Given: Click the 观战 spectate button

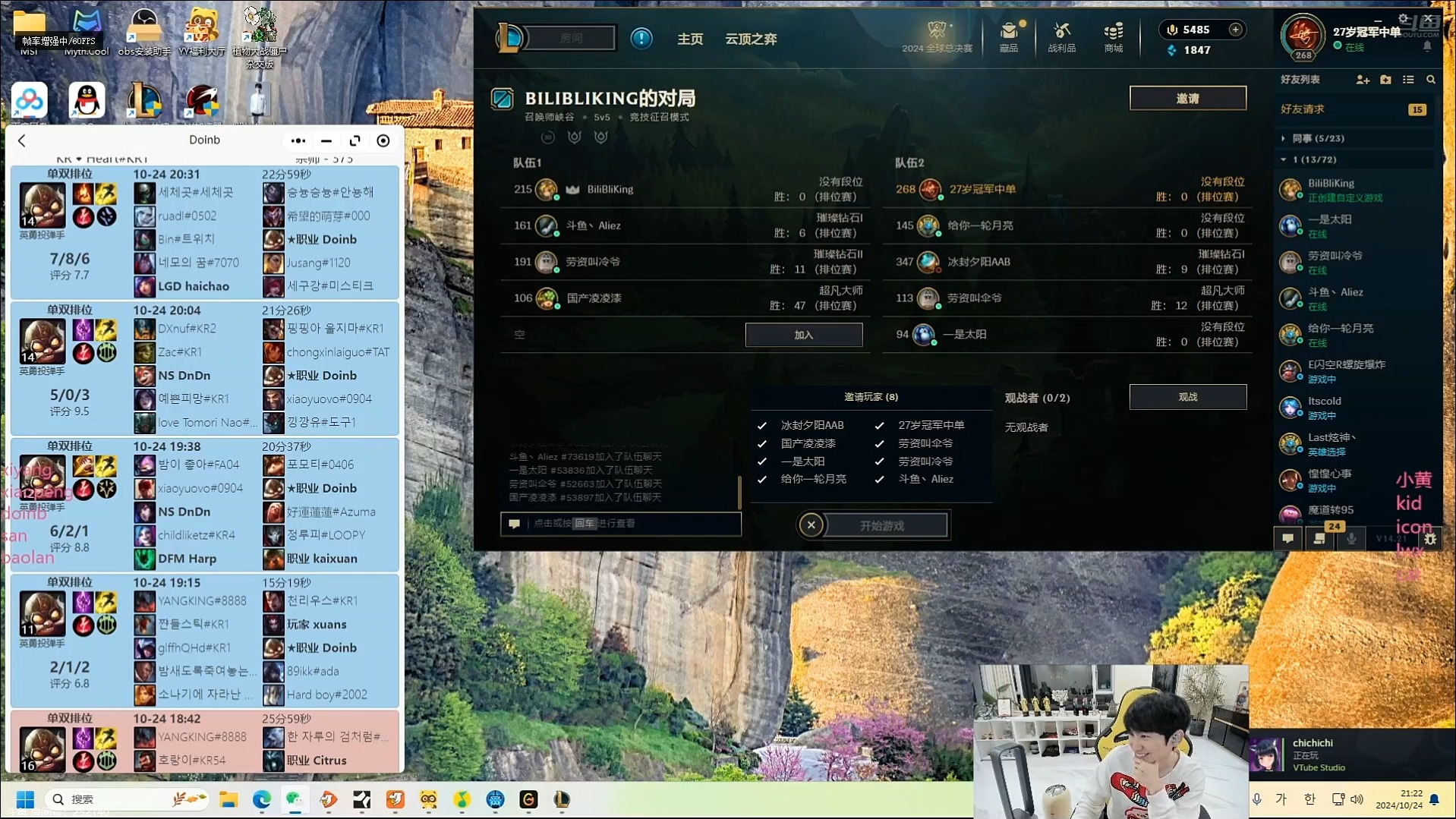Looking at the screenshot, I should coord(1188,397).
